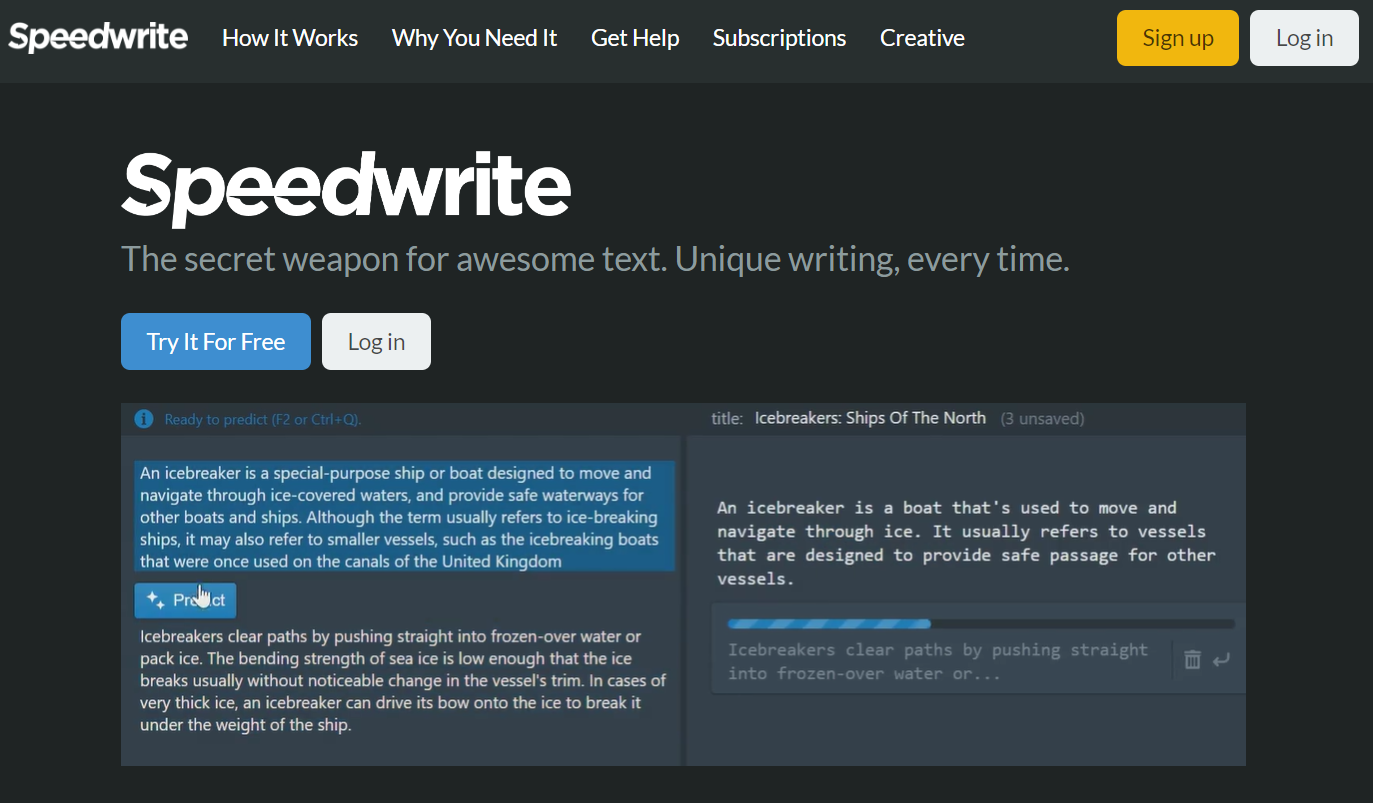
Task: Open the Get Help menu item
Action: pyautogui.click(x=635, y=38)
